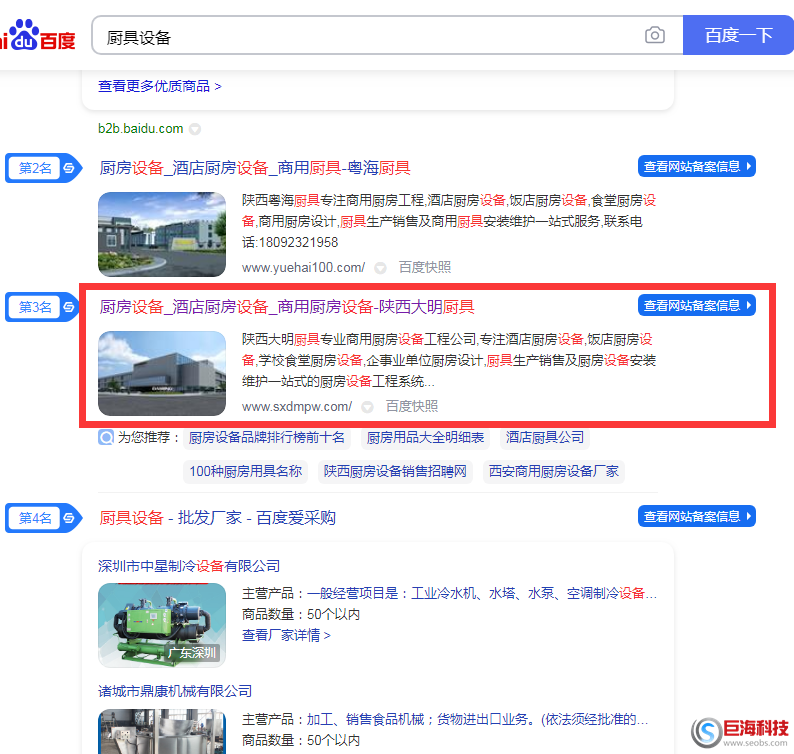Expand arrow beside www.sxdmpw.com
Image resolution: width=794 pixels, height=754 pixels.
pyautogui.click(x=367, y=407)
